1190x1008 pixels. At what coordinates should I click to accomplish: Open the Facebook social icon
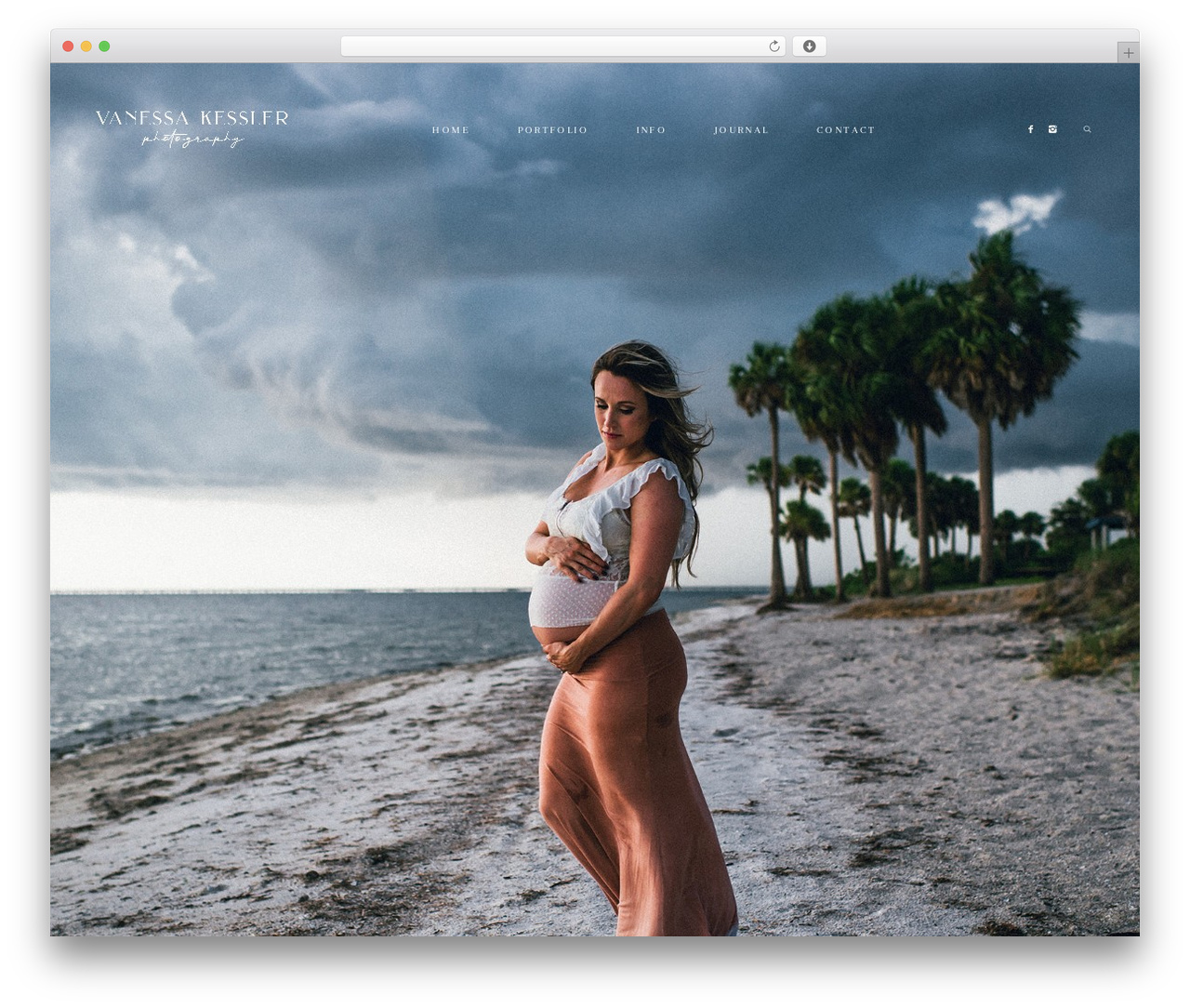[x=1030, y=129]
